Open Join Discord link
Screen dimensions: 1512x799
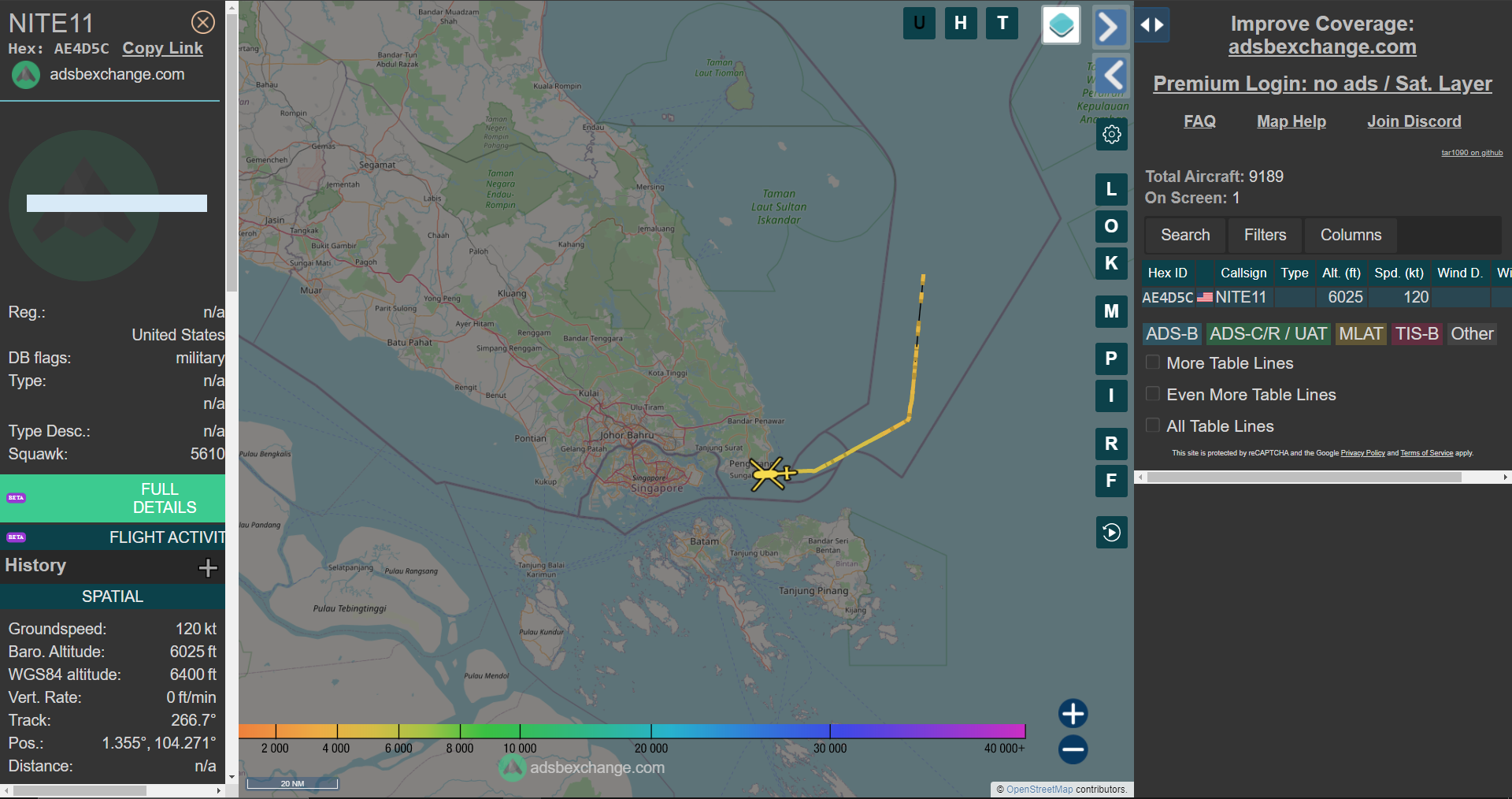tap(1414, 121)
